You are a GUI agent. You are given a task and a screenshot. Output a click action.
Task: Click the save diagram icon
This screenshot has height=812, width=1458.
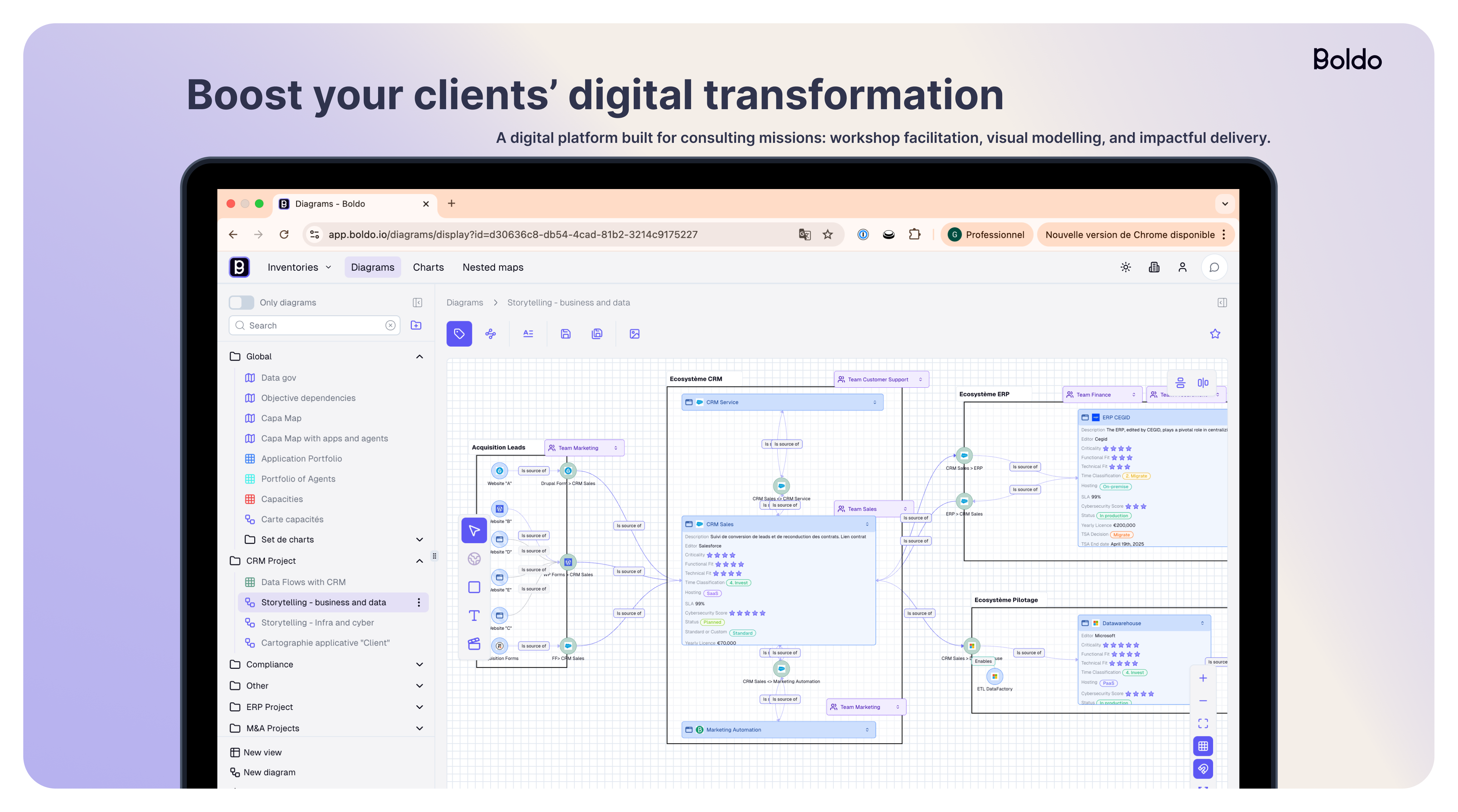pyautogui.click(x=565, y=334)
